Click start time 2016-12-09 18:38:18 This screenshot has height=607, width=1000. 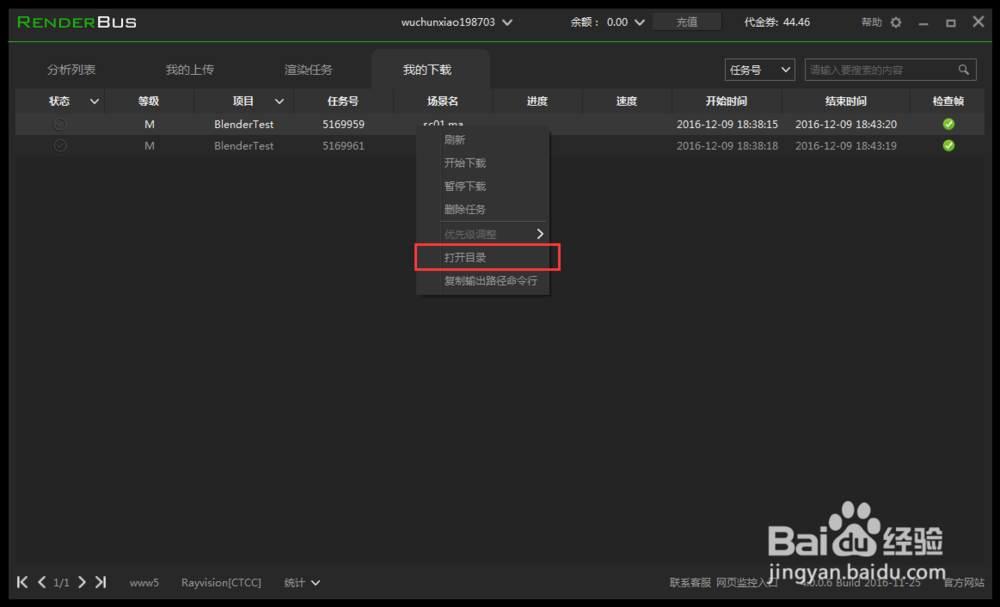727,146
